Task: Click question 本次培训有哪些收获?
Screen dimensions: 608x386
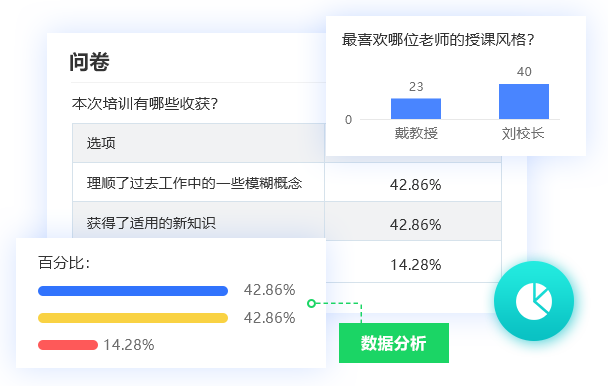Action: [145, 104]
